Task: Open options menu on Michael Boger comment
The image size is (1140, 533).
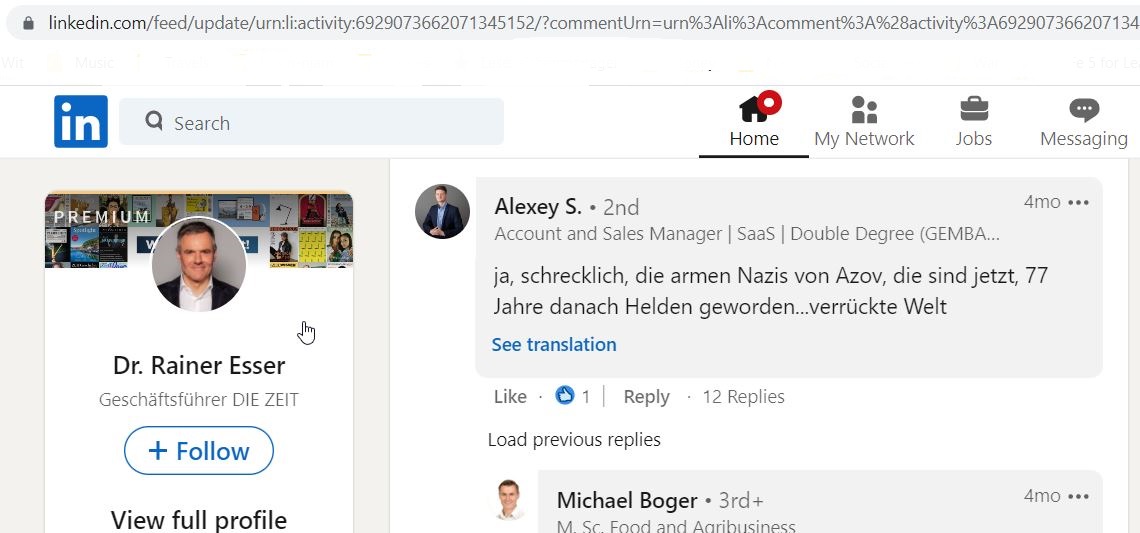Action: 1078,496
